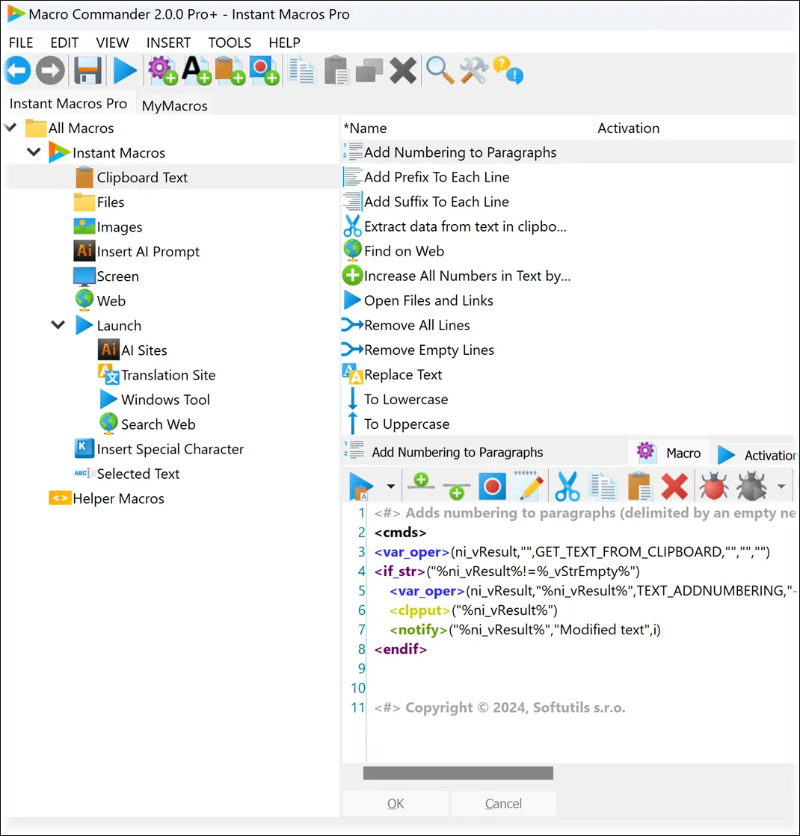Screen dimensions: 800x836
Task: Save macros with the floppy disk icon
Action: point(88,70)
